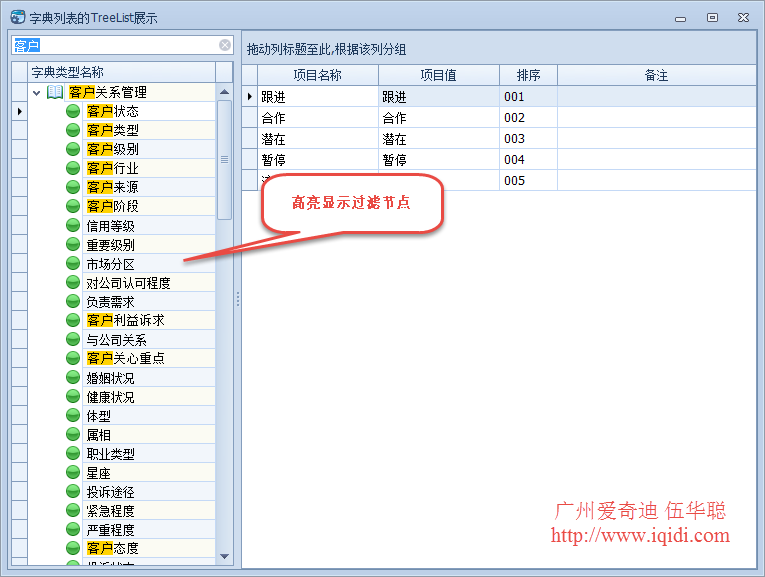The width and height of the screenshot is (765, 577).
Task: Click the splitter handle between the two panels
Action: [x=238, y=298]
